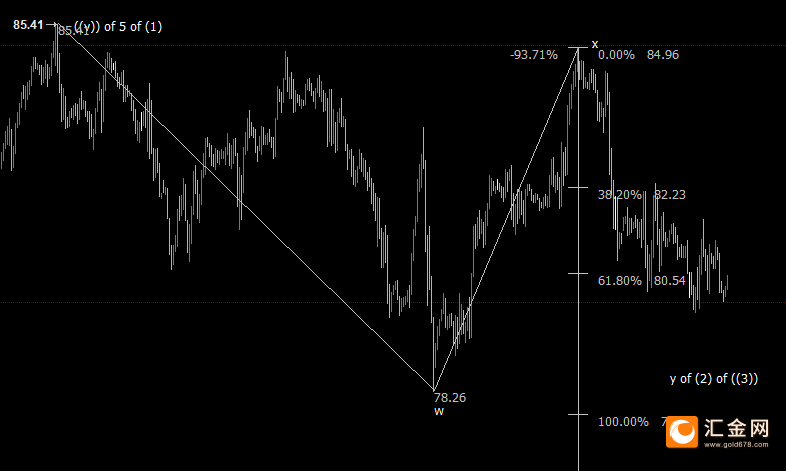The width and height of the screenshot is (786, 471).
Task: Click the x wave label at the peak
Action: pyautogui.click(x=595, y=45)
